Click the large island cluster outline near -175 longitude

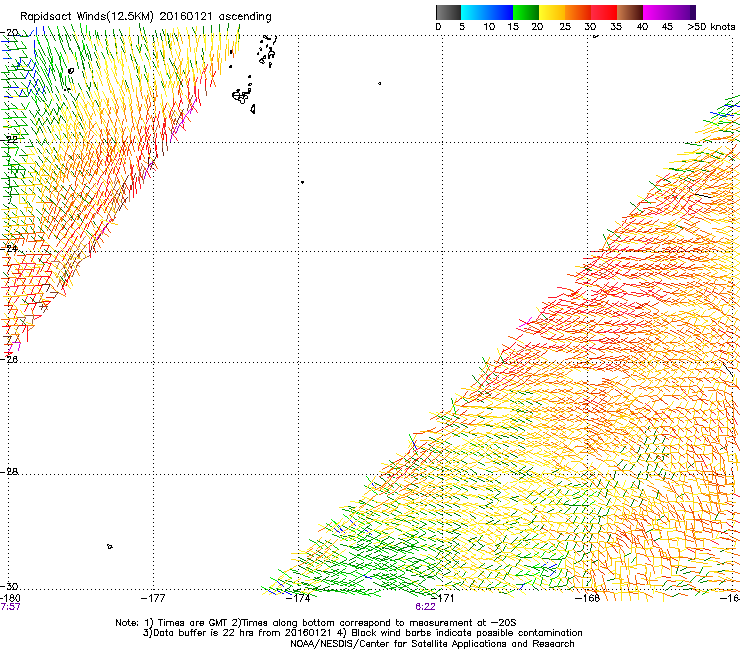click(242, 96)
